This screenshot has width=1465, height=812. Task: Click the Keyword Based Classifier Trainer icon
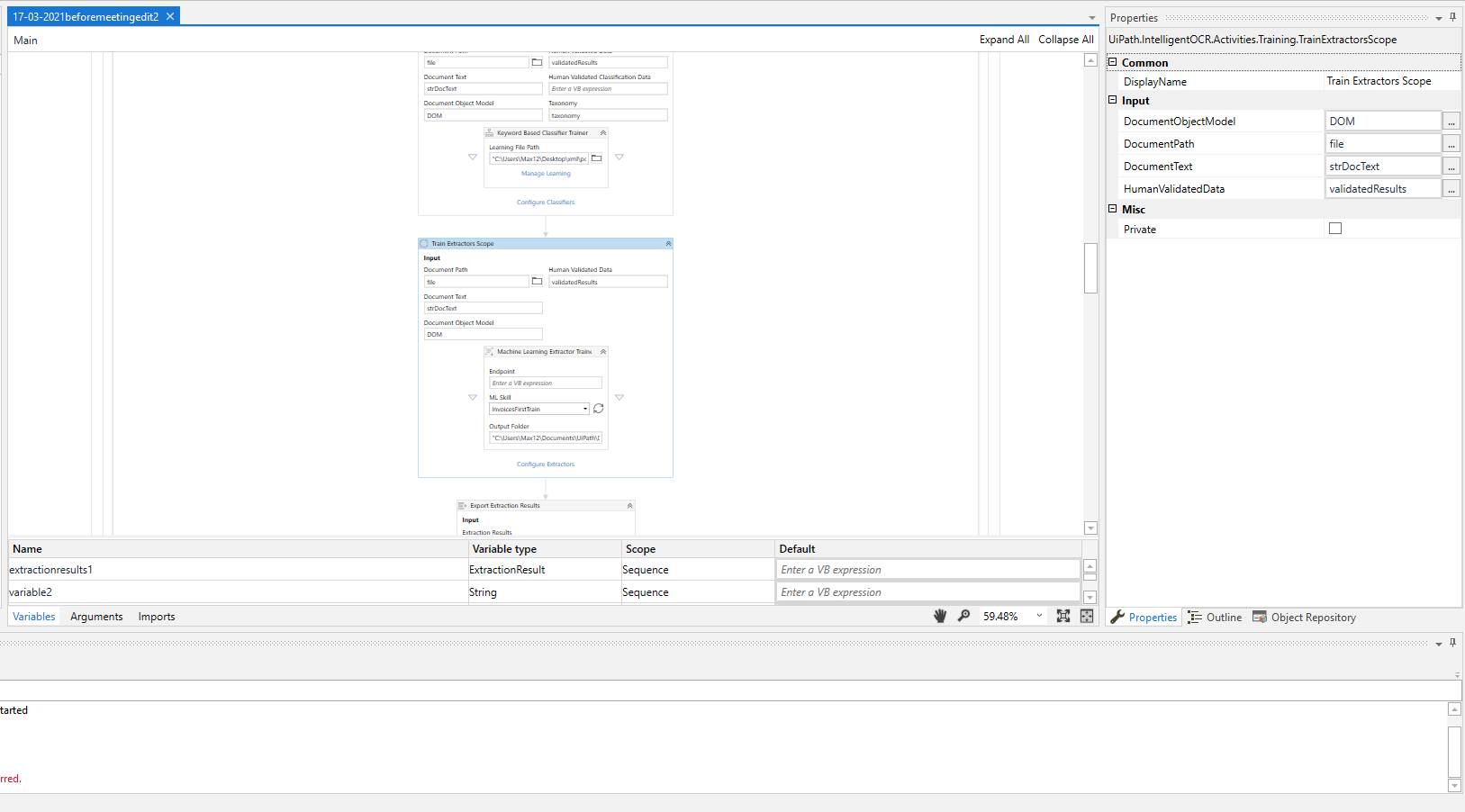point(490,133)
